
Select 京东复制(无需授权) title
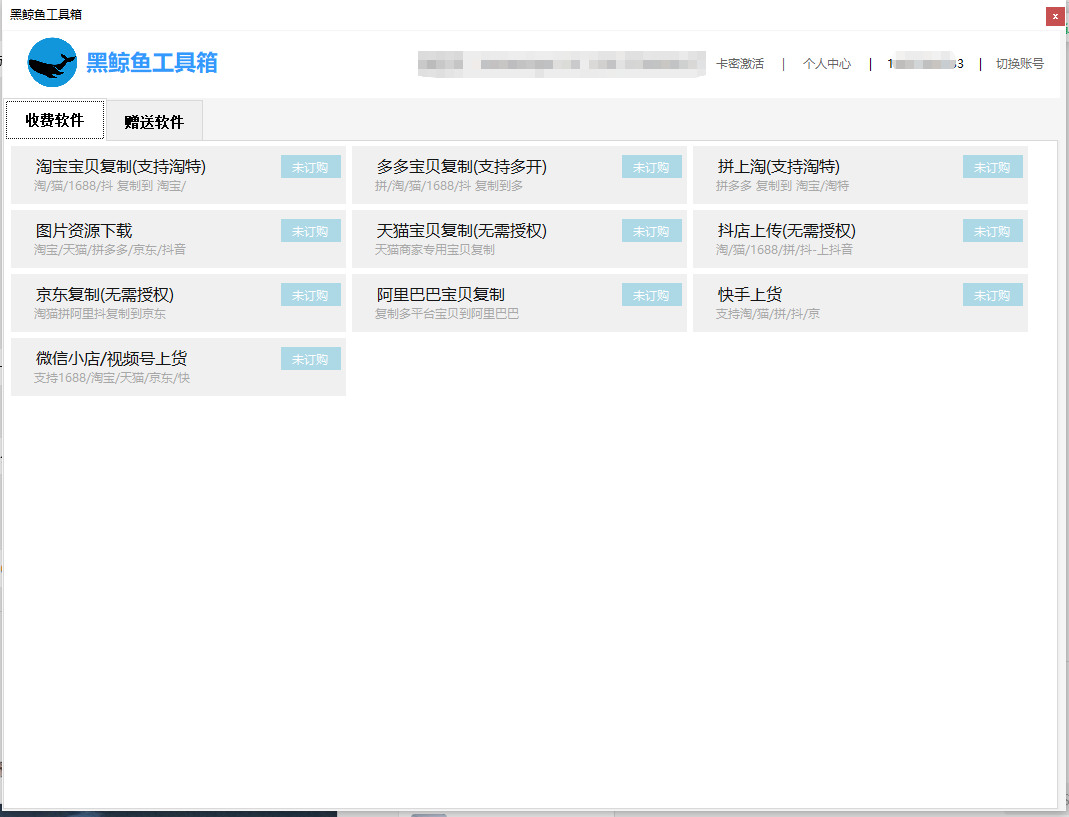click(x=105, y=295)
